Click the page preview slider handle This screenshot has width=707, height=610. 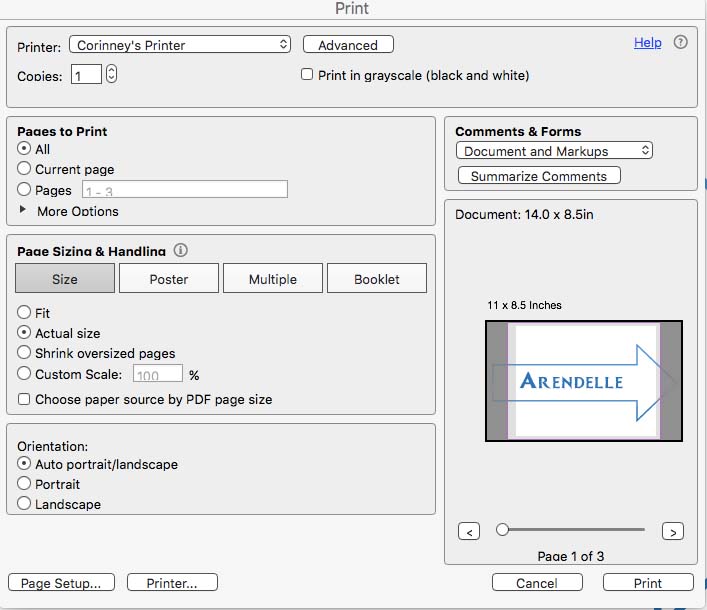point(503,530)
